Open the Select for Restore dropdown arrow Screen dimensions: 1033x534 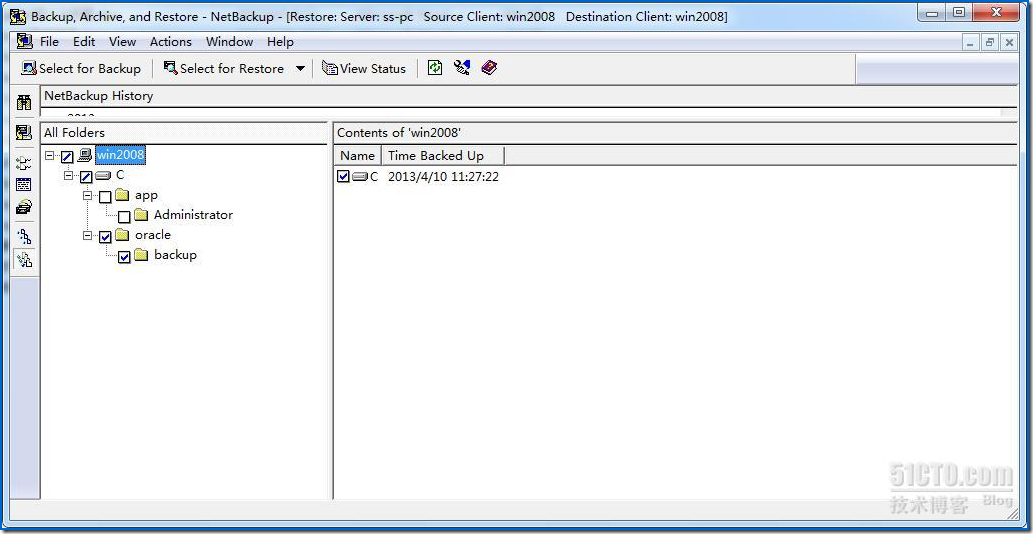coord(300,68)
